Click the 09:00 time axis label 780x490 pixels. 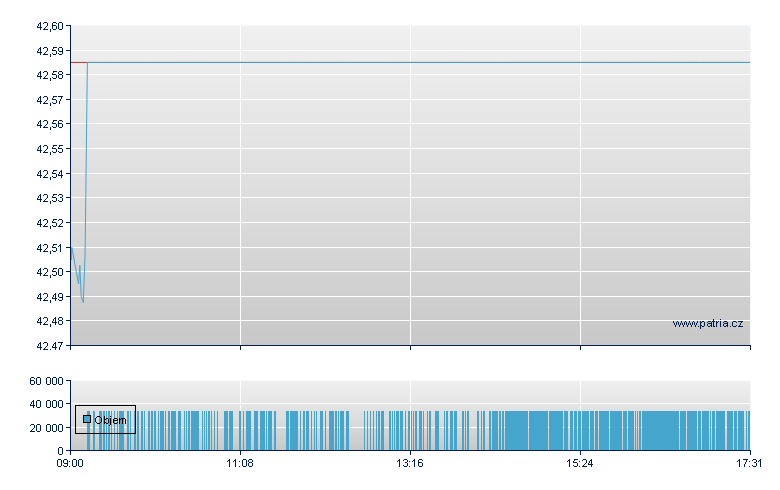70,464
